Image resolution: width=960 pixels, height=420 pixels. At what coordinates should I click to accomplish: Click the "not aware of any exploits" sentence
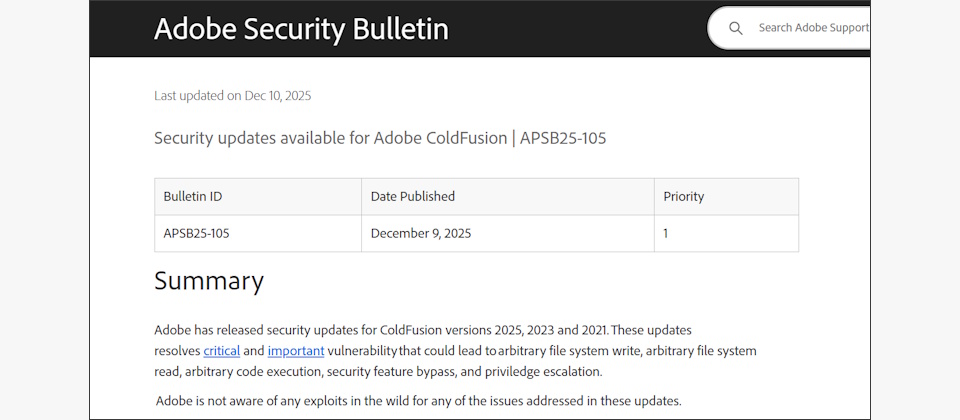[418, 401]
